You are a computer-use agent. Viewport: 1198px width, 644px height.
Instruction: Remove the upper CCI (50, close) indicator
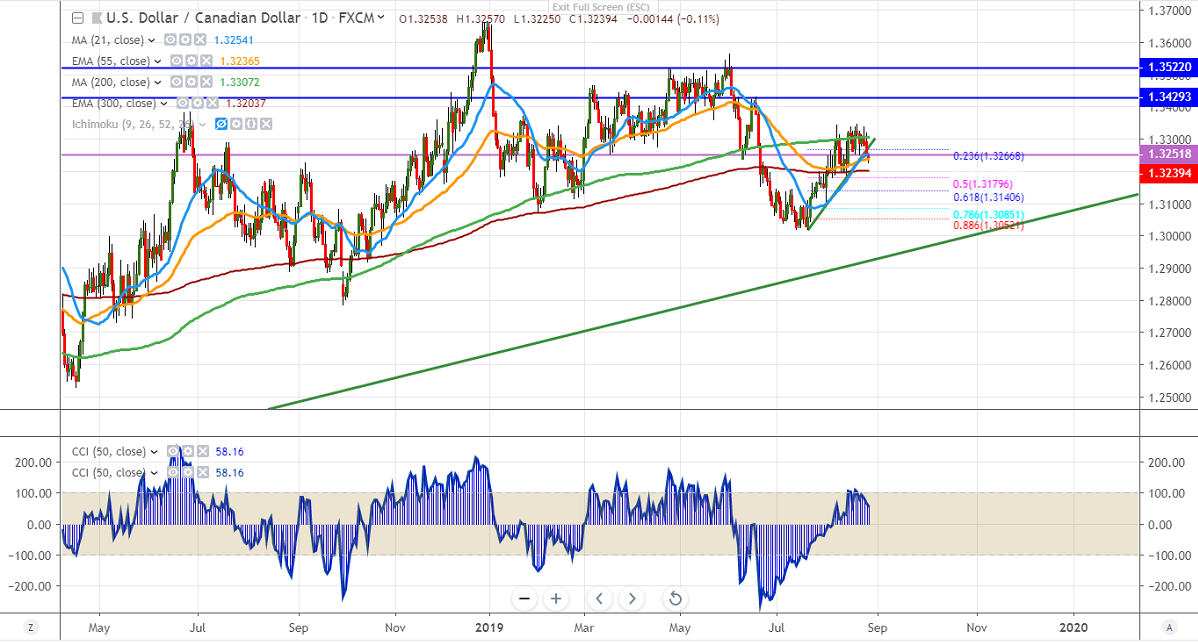click(x=202, y=451)
